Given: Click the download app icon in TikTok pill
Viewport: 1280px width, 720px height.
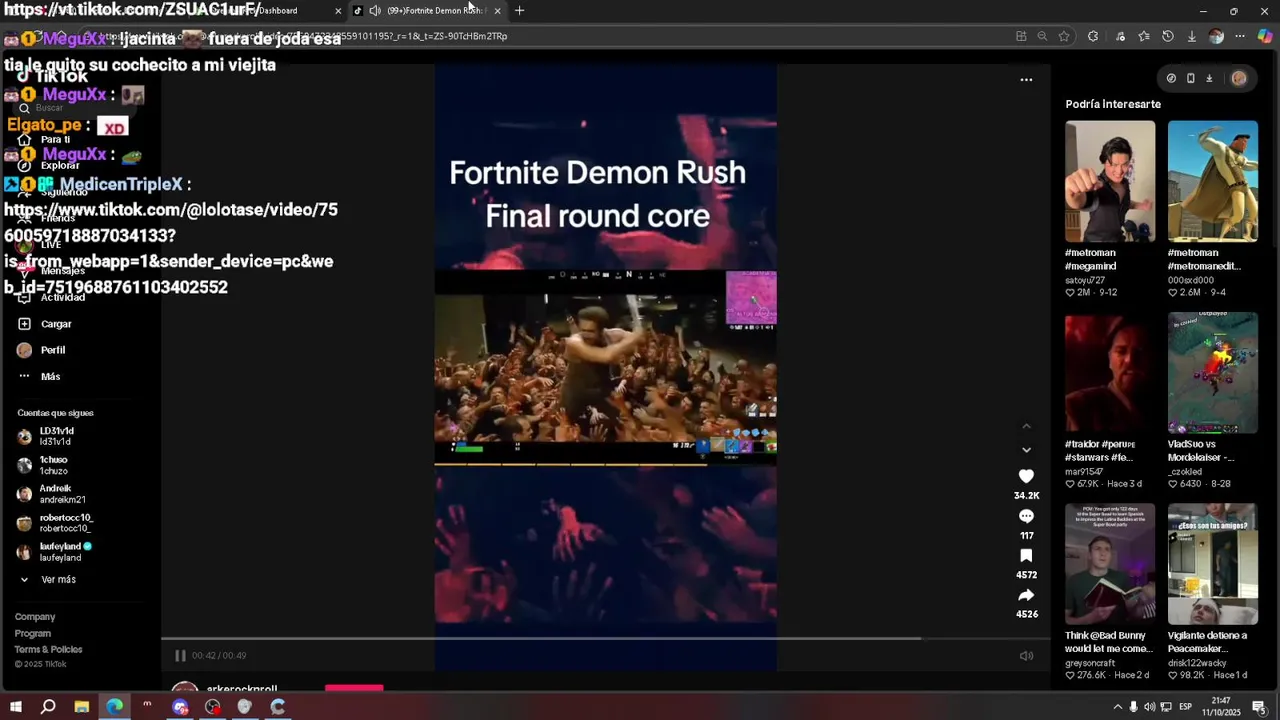Looking at the screenshot, I should pyautogui.click(x=1209, y=78).
